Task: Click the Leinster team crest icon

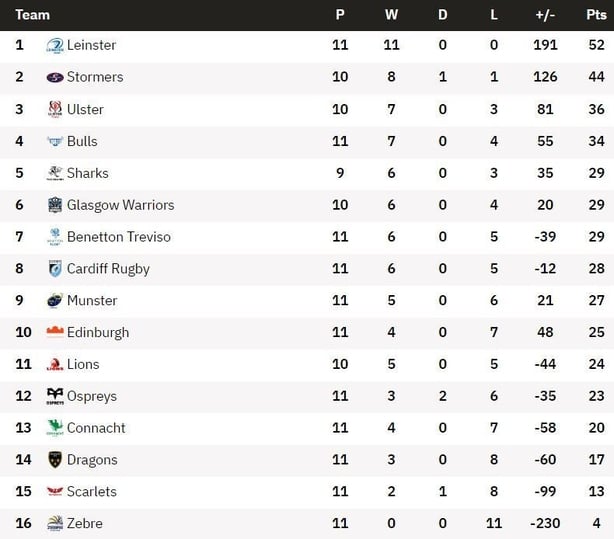Action: click(55, 45)
